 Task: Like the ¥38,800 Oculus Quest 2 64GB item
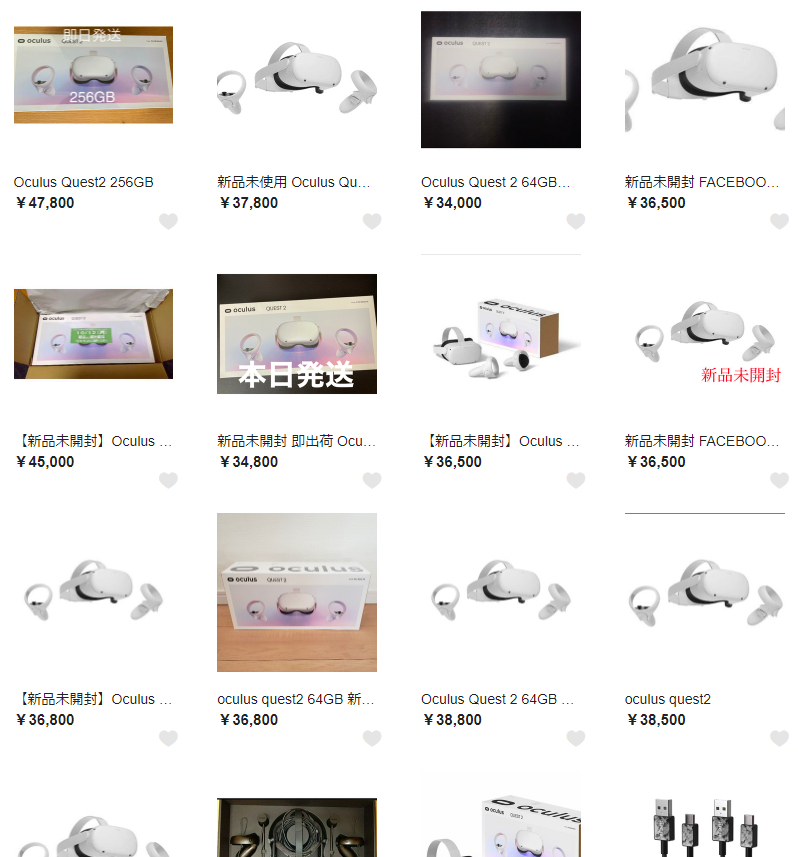click(576, 738)
